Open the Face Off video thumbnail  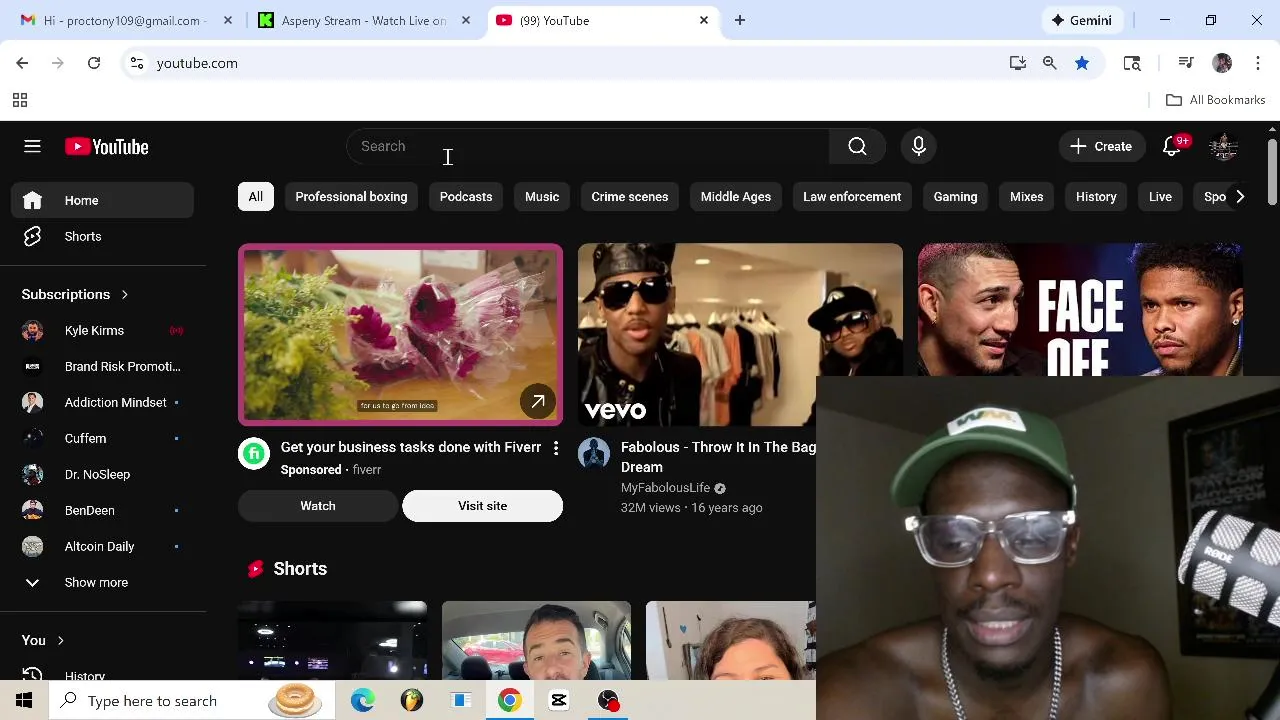point(1080,310)
